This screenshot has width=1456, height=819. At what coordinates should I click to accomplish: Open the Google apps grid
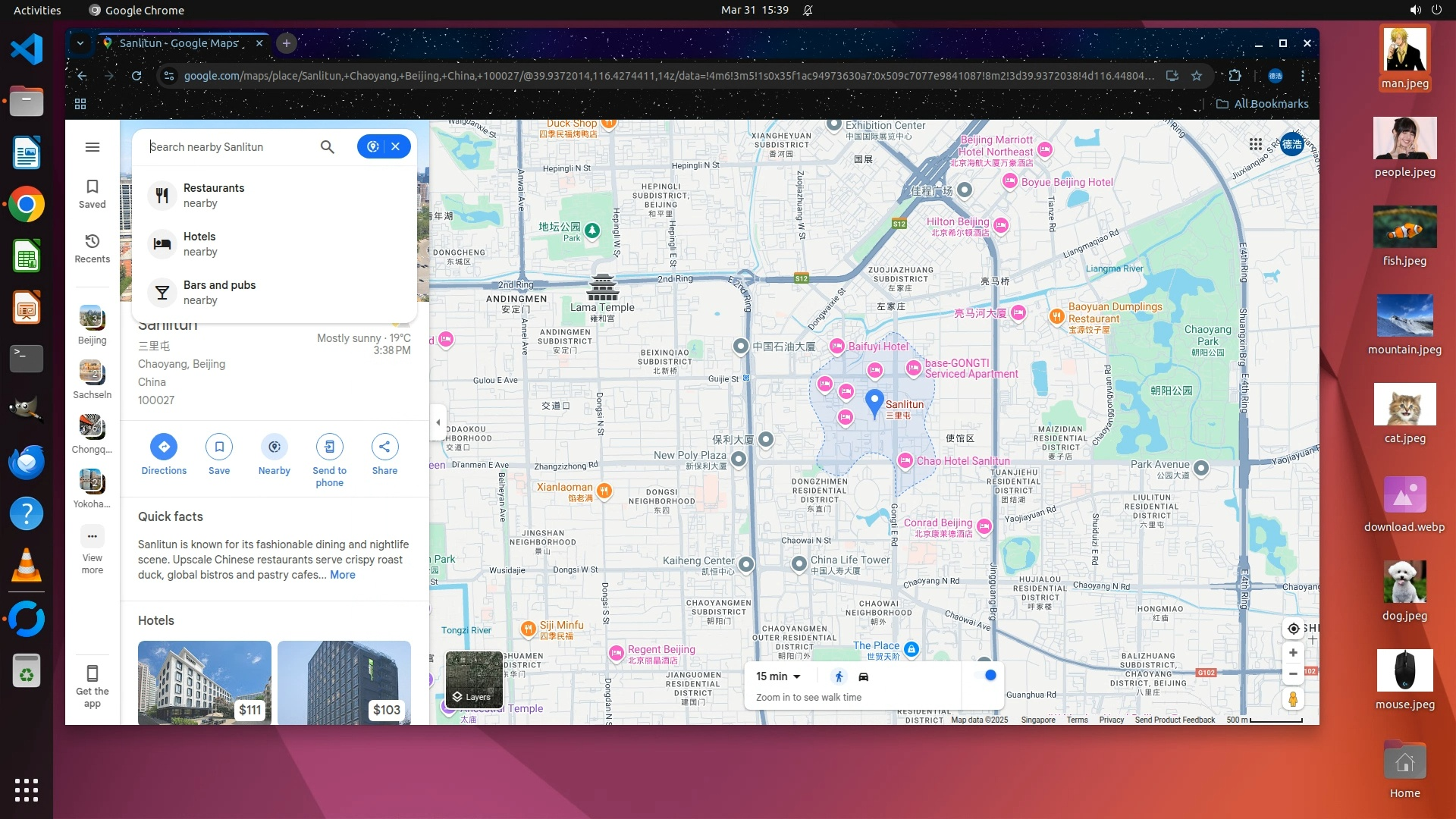click(1255, 144)
